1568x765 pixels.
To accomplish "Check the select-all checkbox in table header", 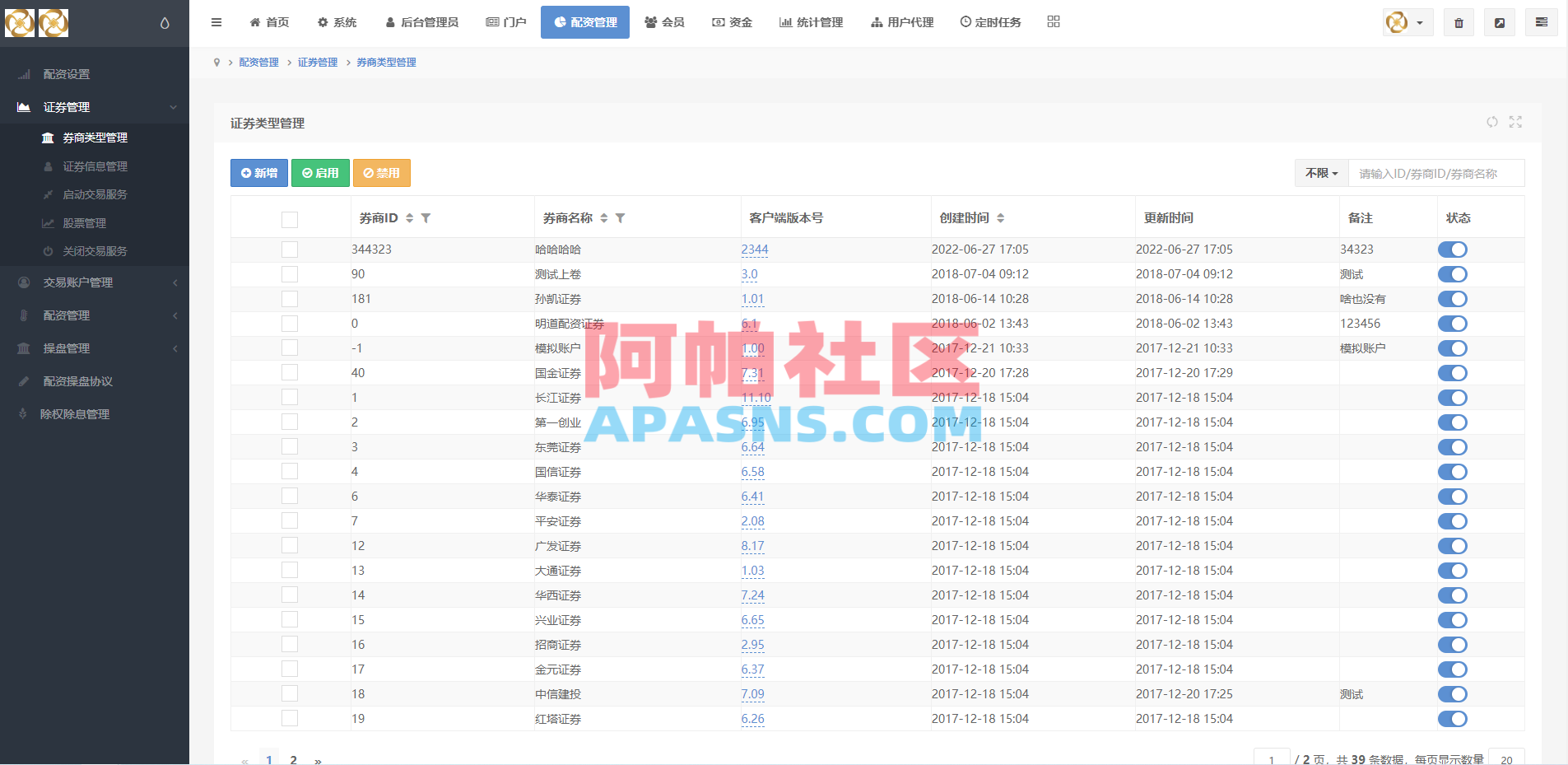I will point(290,219).
